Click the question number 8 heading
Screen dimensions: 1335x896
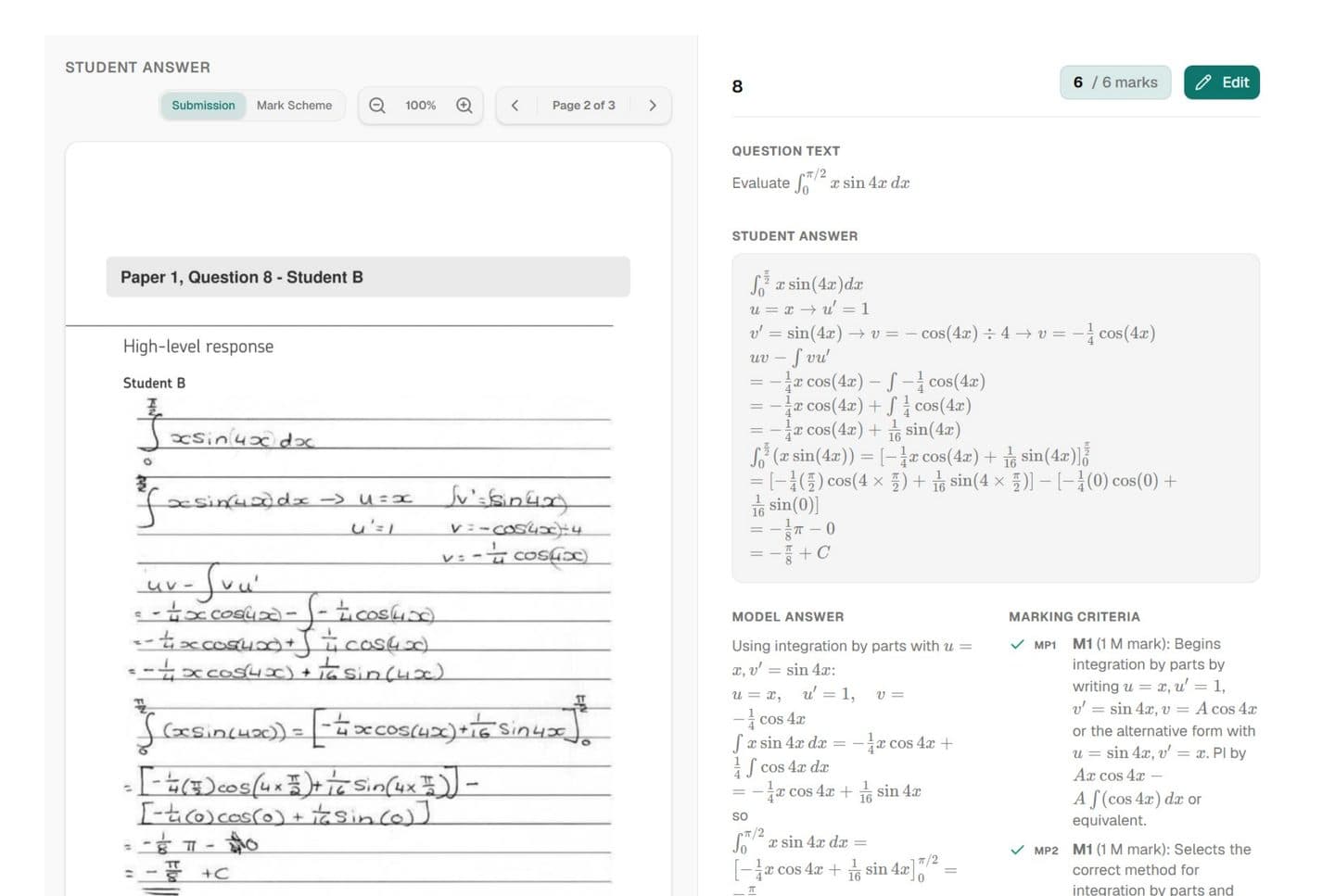tap(737, 86)
